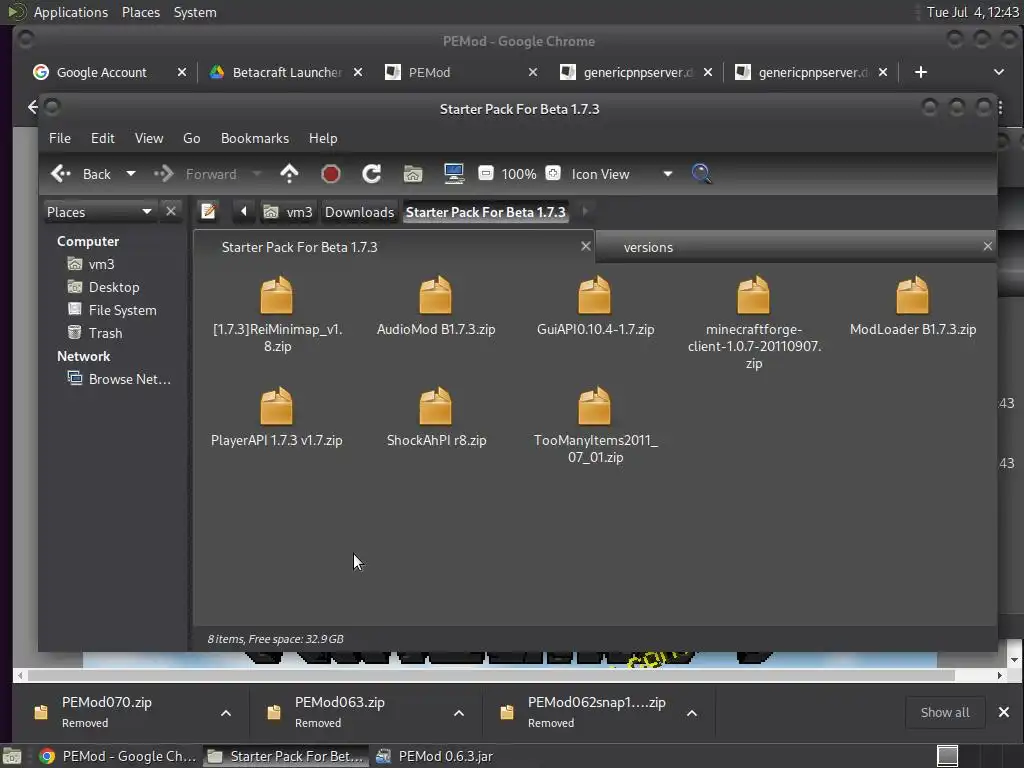Viewport: 1024px width, 768px height.
Task: Open Places menu in top panel
Action: click(140, 12)
